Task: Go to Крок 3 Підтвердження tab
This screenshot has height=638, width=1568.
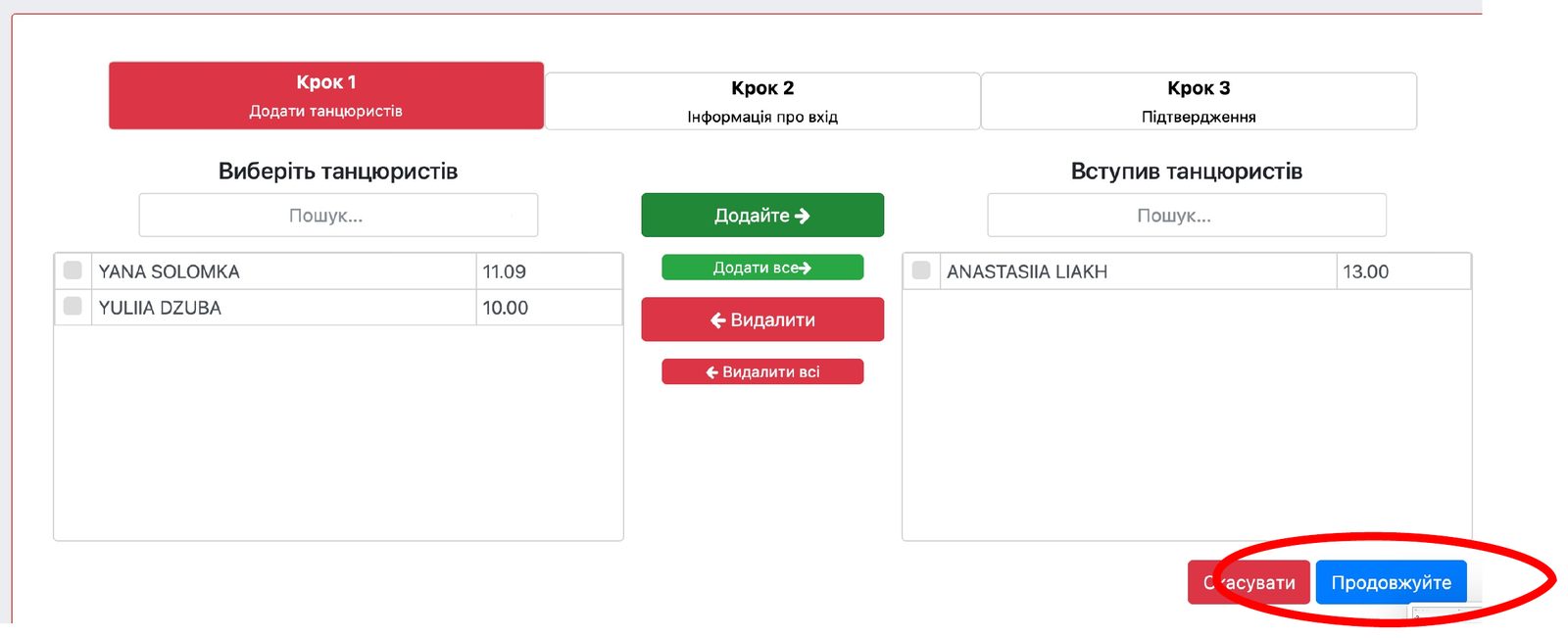Action: (1199, 101)
